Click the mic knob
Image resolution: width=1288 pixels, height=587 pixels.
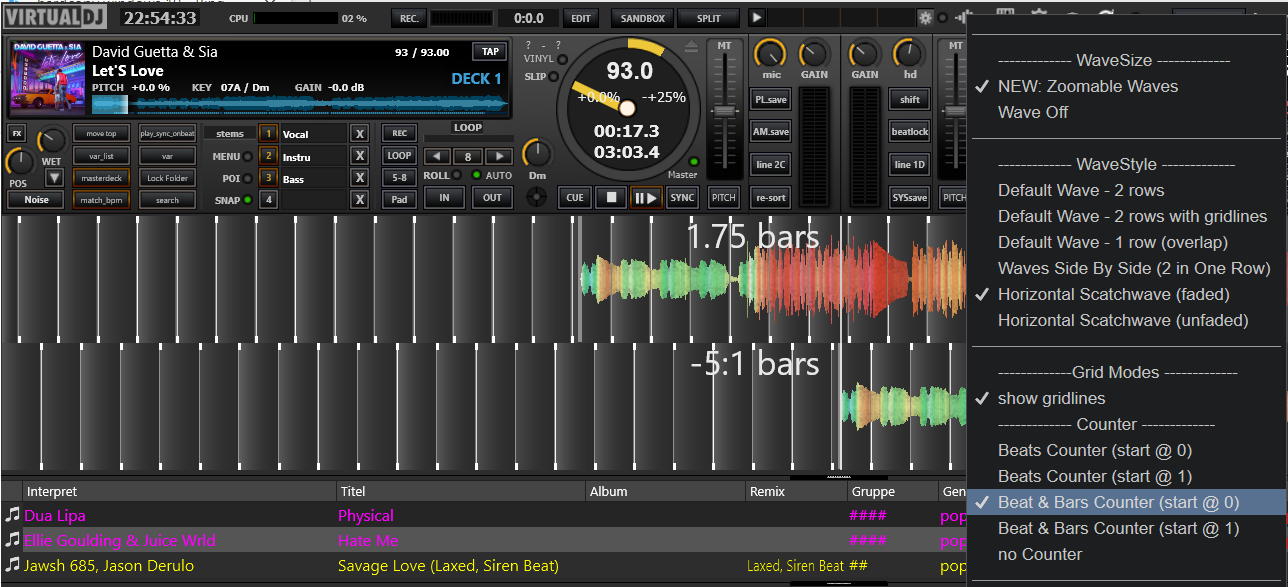[770, 54]
